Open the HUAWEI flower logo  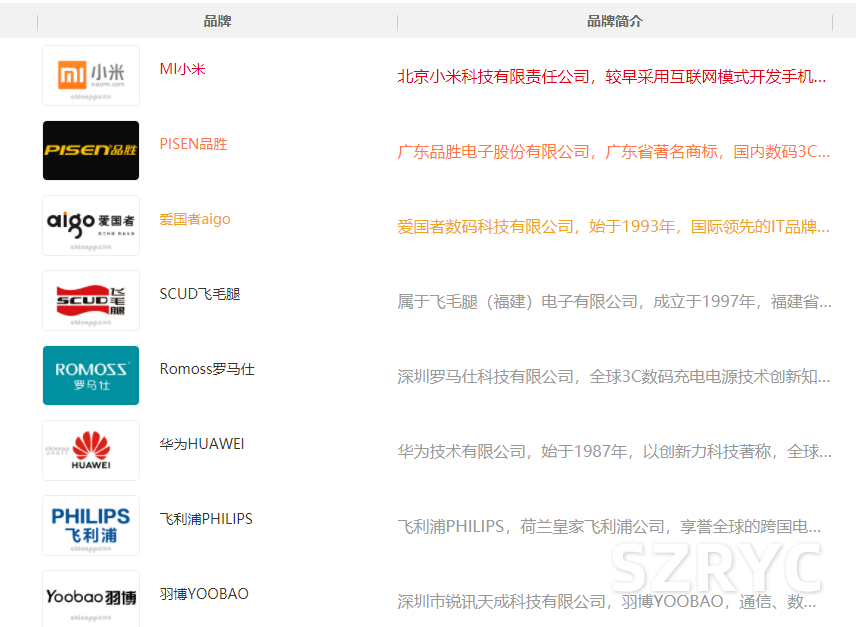[x=91, y=450]
